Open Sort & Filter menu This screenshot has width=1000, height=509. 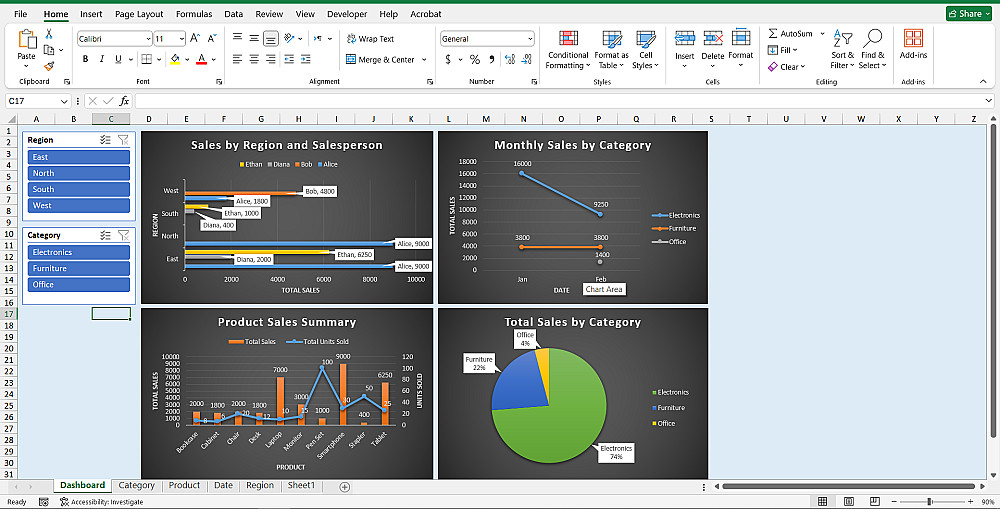[x=842, y=50]
